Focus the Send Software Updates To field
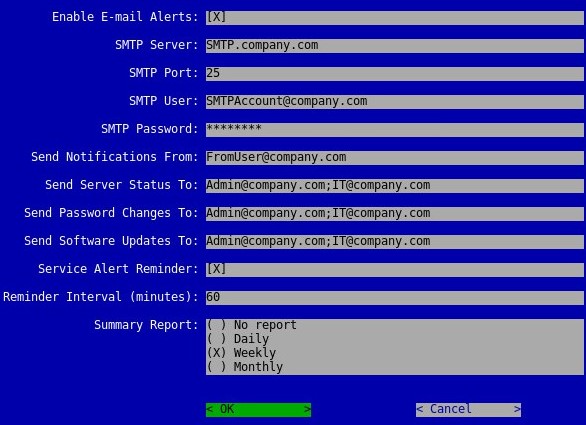This screenshot has width=586, height=425. point(395,242)
